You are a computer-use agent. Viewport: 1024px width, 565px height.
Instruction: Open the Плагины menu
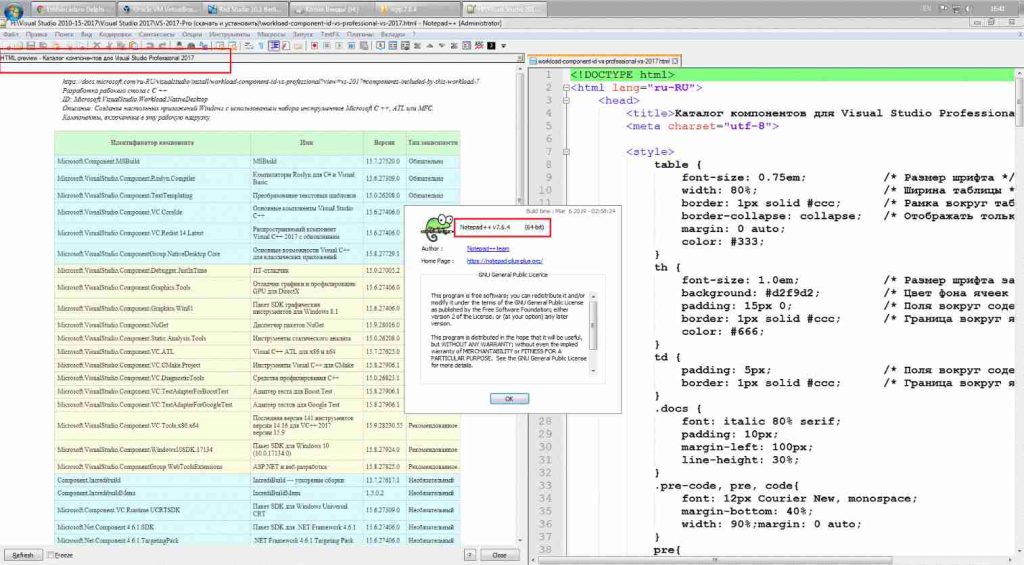(360, 34)
